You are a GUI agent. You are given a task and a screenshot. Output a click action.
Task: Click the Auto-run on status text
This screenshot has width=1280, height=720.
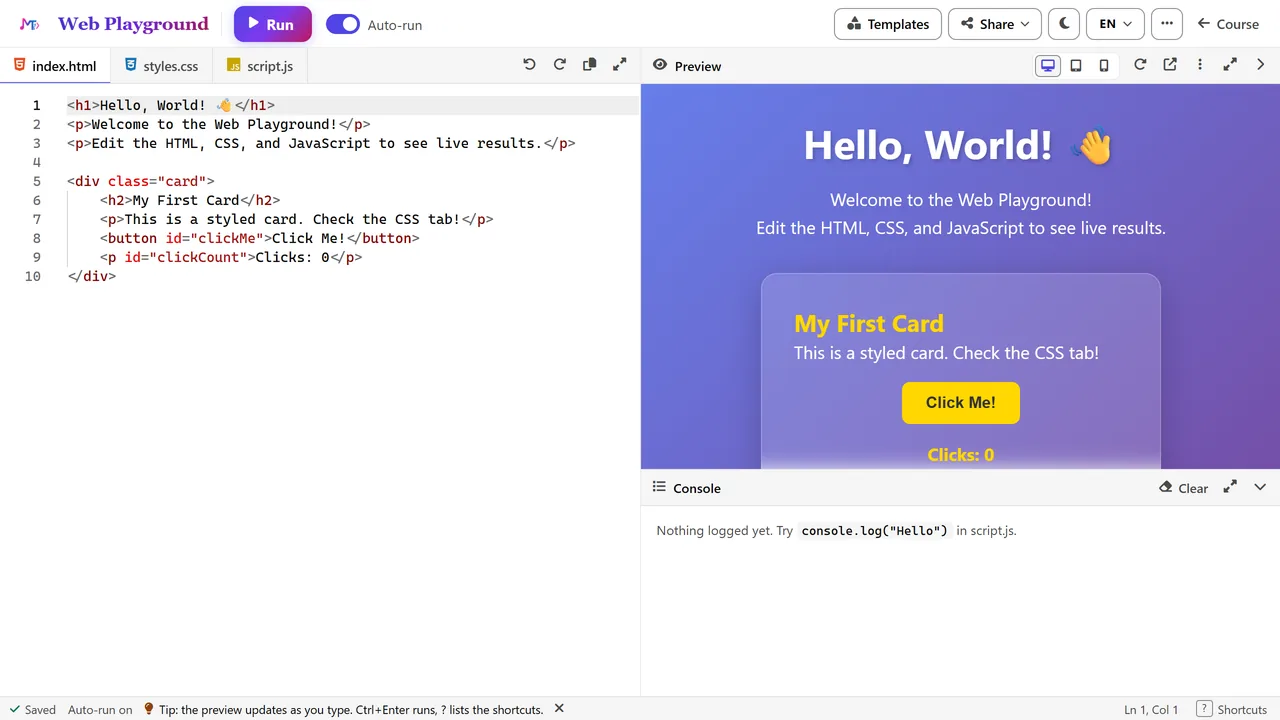pos(100,709)
